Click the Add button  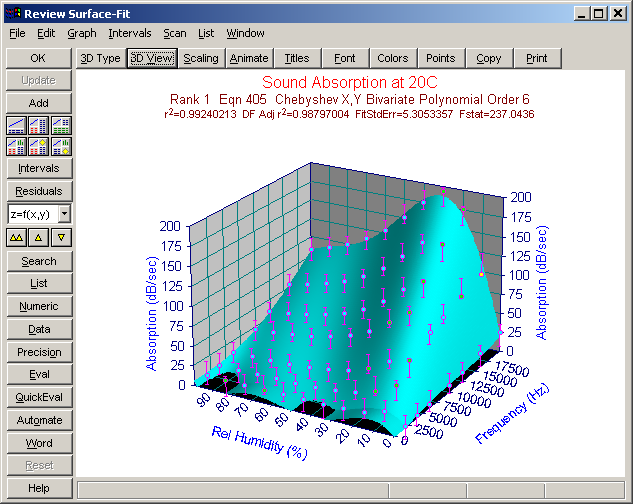point(39,103)
